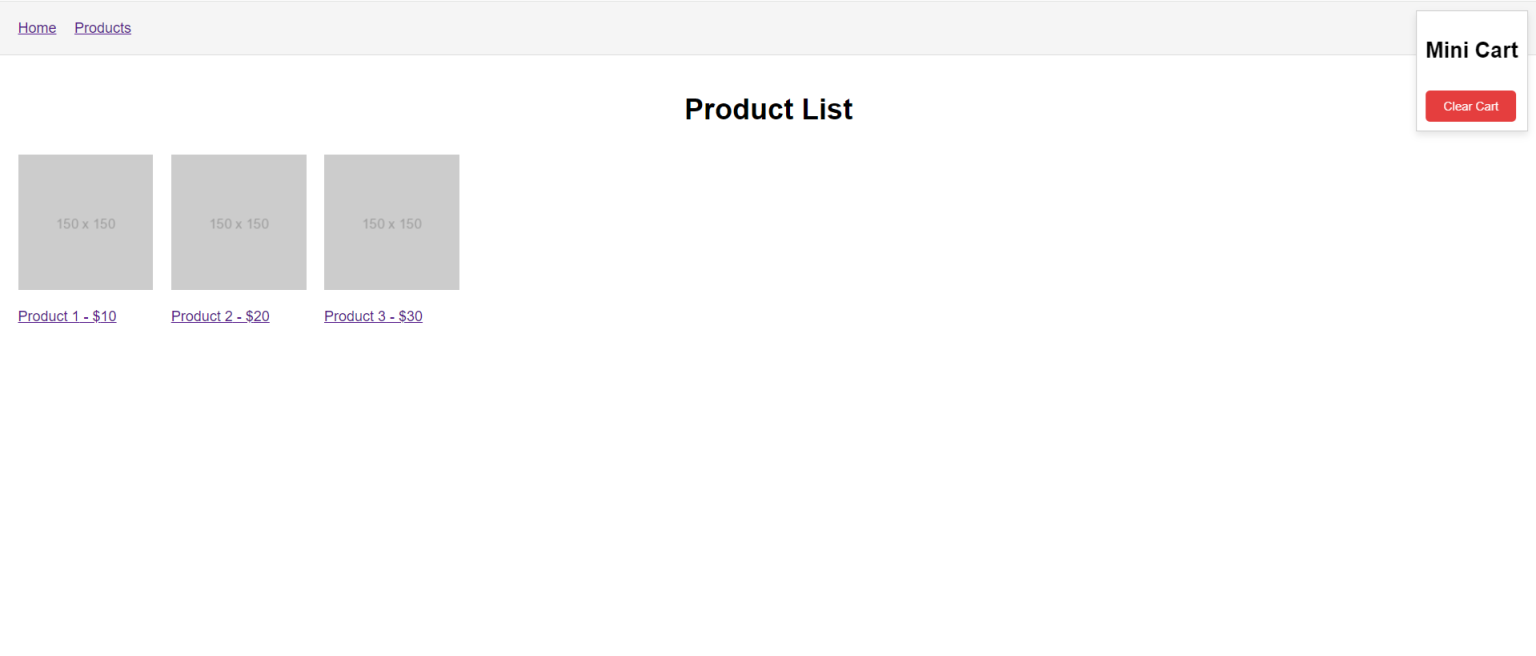Click "150 x 150" text in third image
Screen dimensions: 1536x656
tap(392, 224)
